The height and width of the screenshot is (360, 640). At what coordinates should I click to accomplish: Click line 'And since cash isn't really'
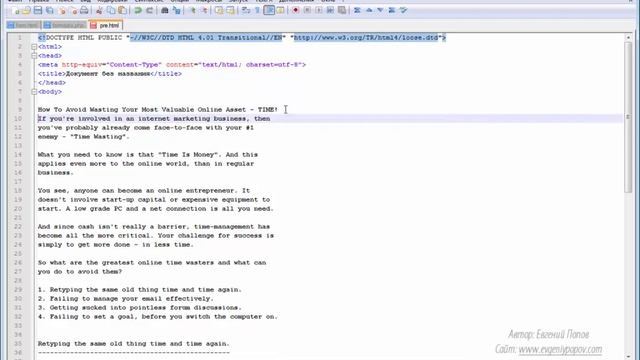point(154,227)
